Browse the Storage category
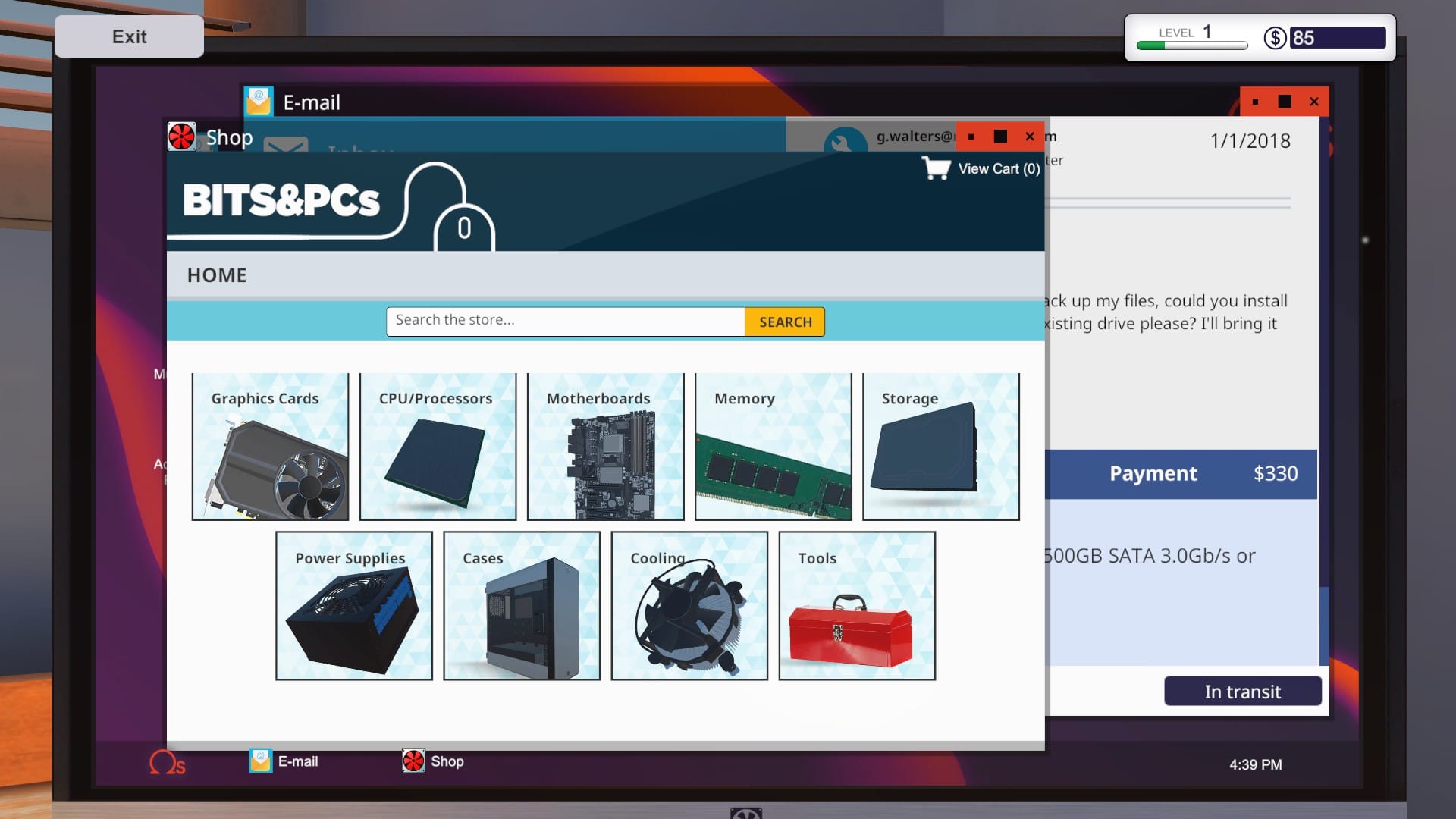 940,447
